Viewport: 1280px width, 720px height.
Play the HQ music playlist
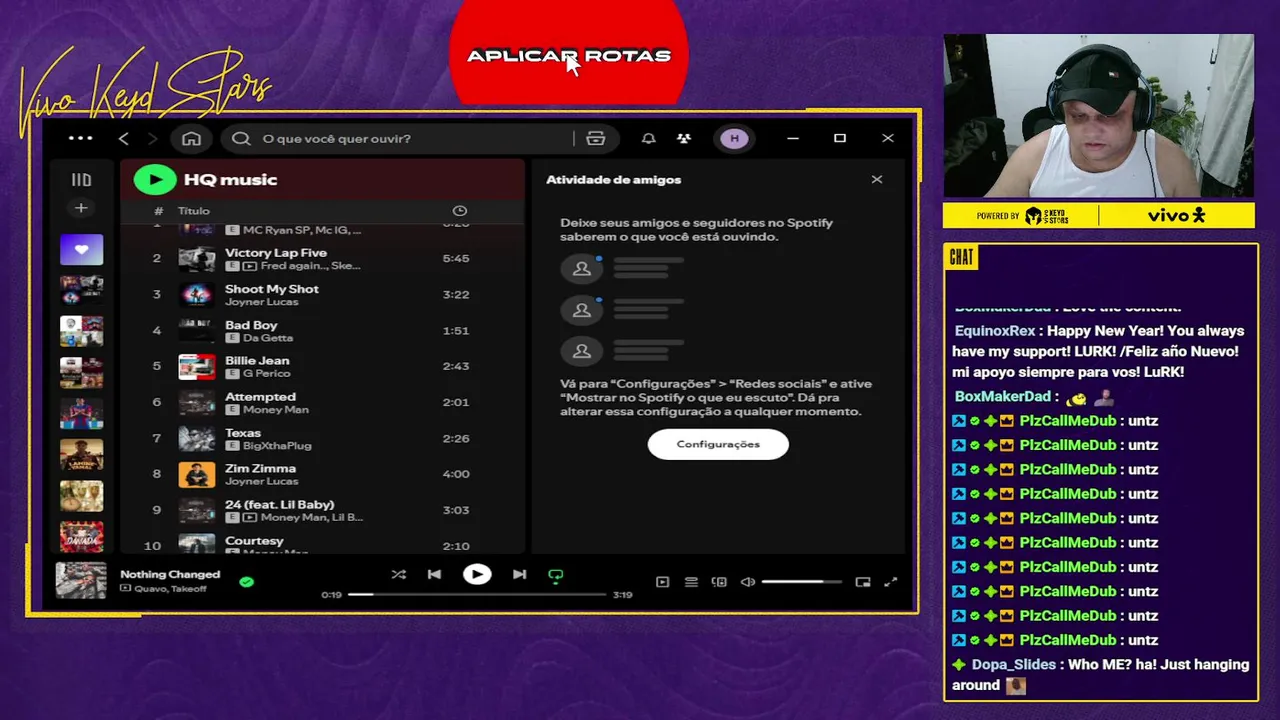155,179
